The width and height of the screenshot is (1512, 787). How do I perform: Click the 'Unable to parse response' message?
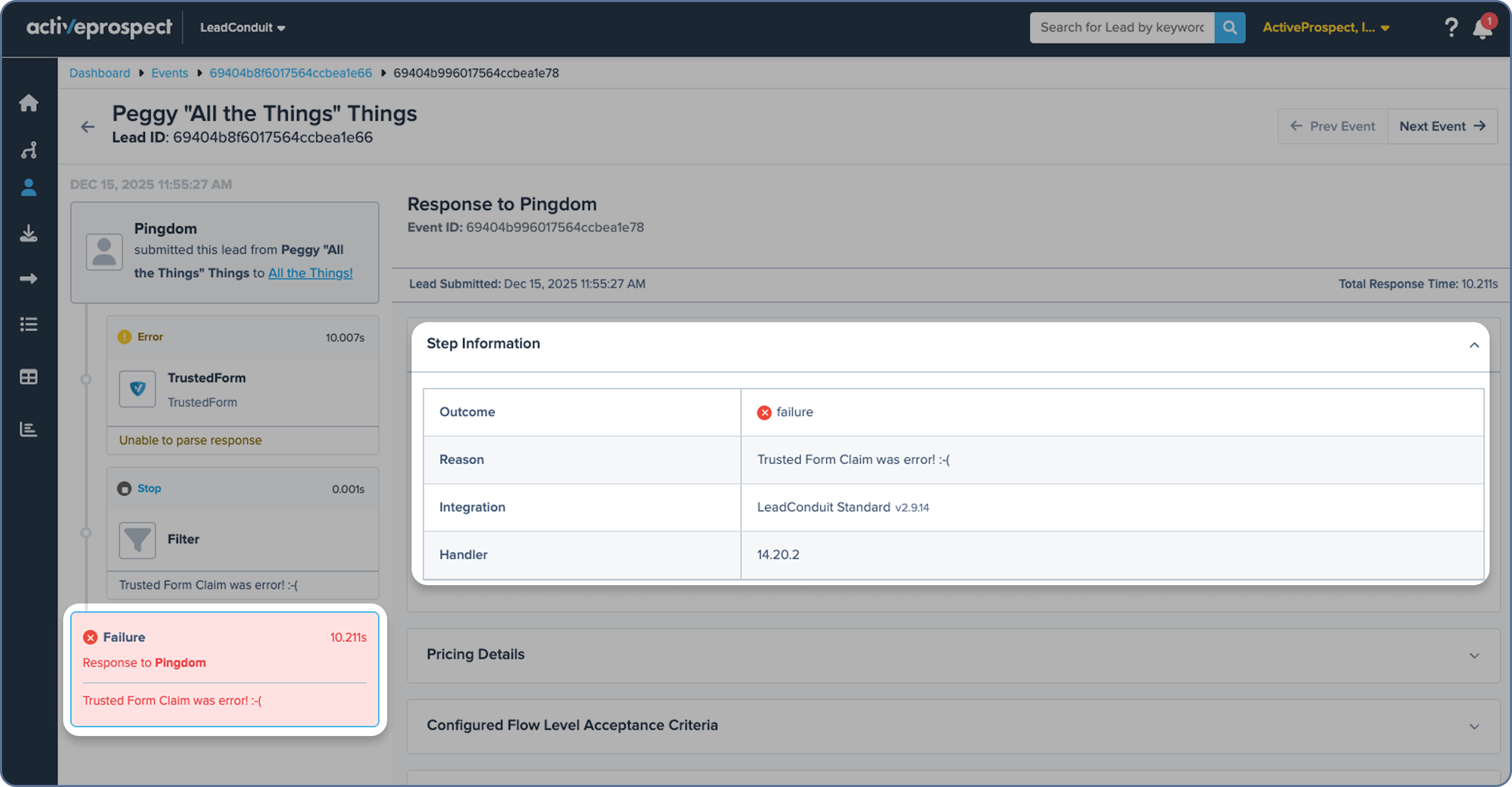coord(190,440)
